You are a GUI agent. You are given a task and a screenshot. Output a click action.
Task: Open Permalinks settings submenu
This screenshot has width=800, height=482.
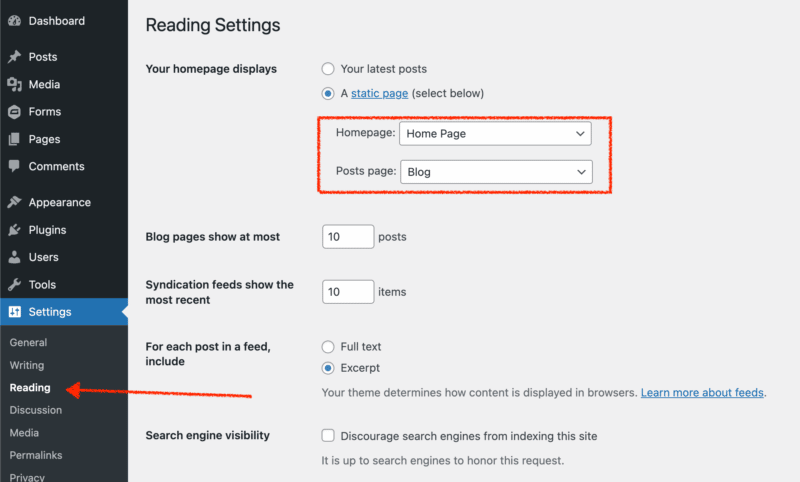tap(35, 455)
